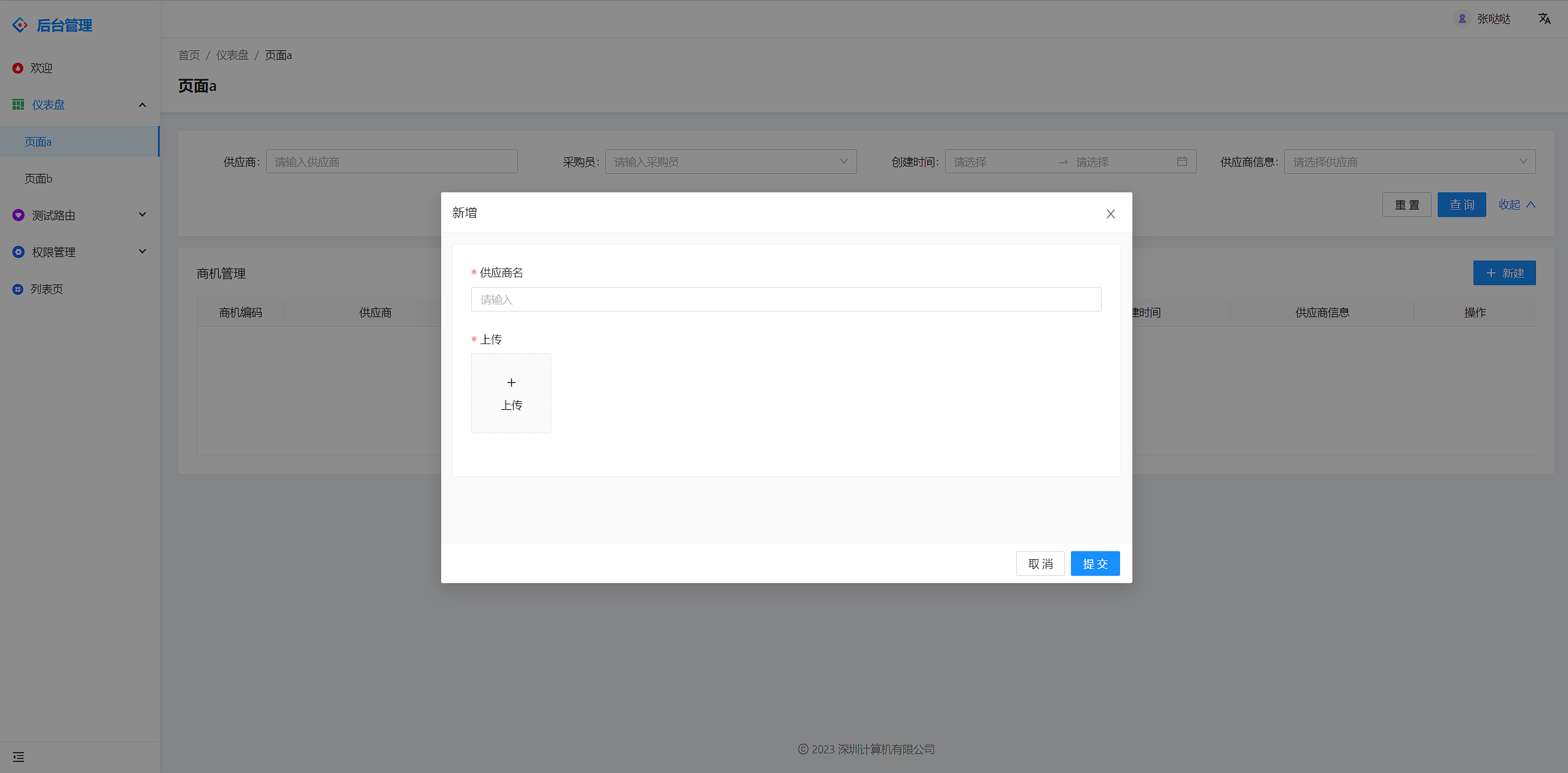
Task: Click the 首页 breadcrumb link
Action: (x=189, y=55)
